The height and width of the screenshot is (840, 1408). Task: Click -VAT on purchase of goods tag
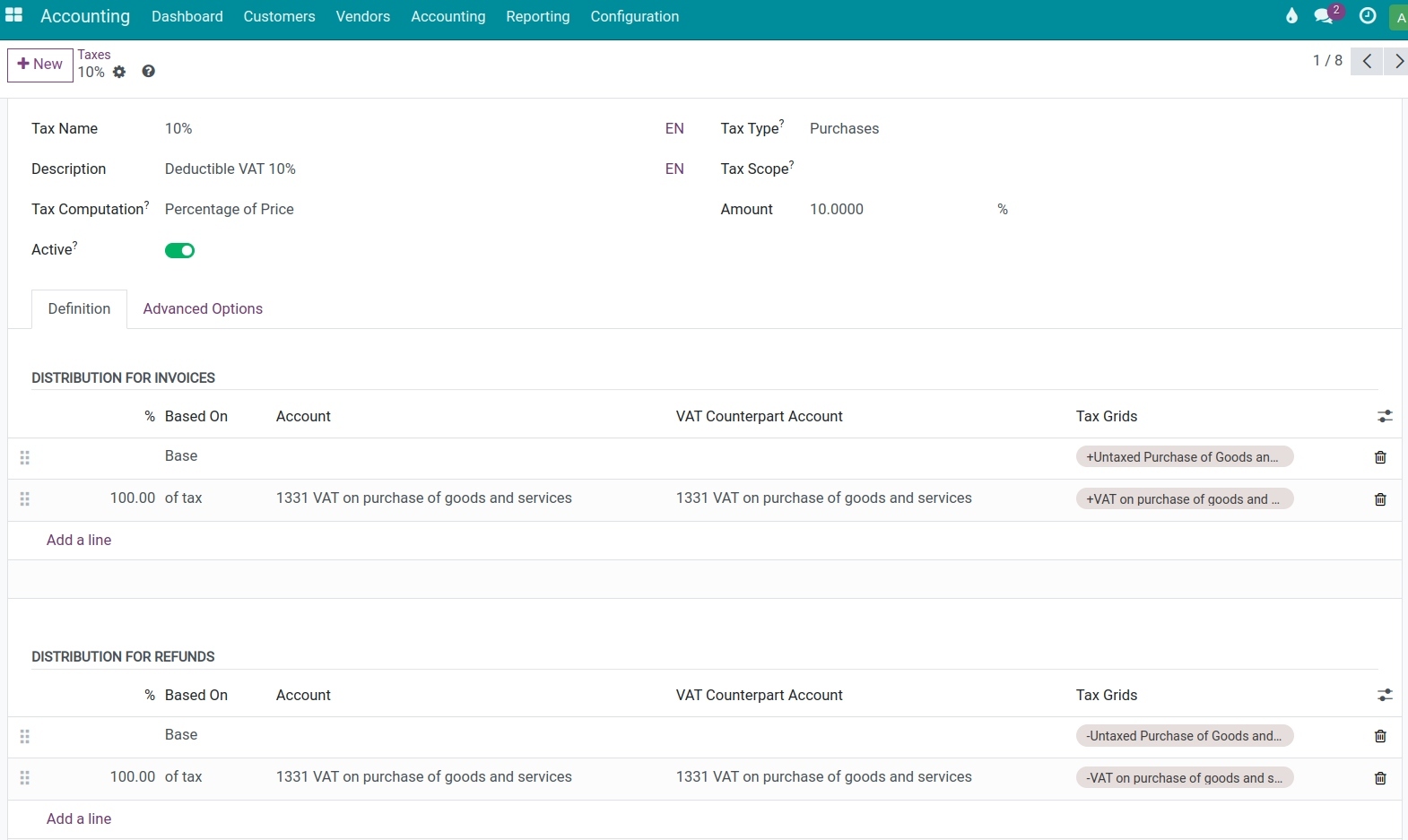tap(1185, 778)
